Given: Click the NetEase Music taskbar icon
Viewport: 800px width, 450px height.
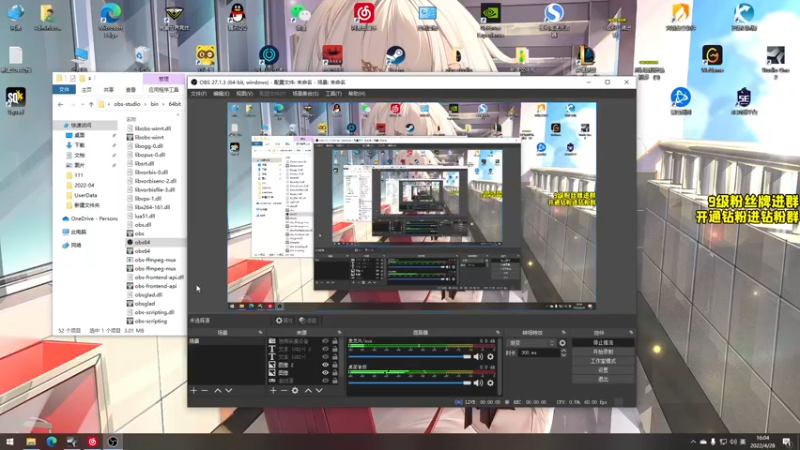Looking at the screenshot, I should pyautogui.click(x=92, y=441).
